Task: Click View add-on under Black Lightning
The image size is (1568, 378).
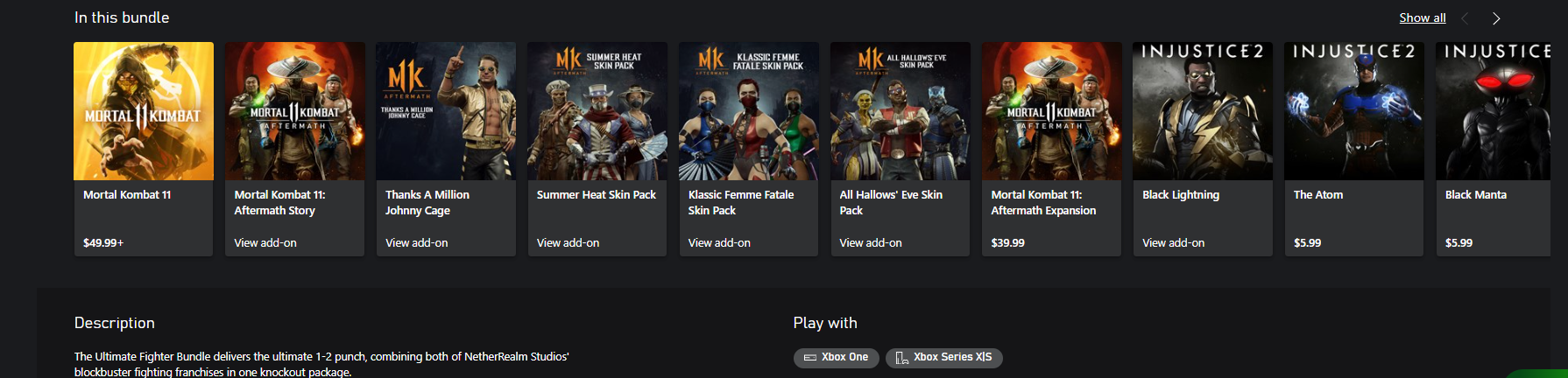Action: pyautogui.click(x=1173, y=242)
